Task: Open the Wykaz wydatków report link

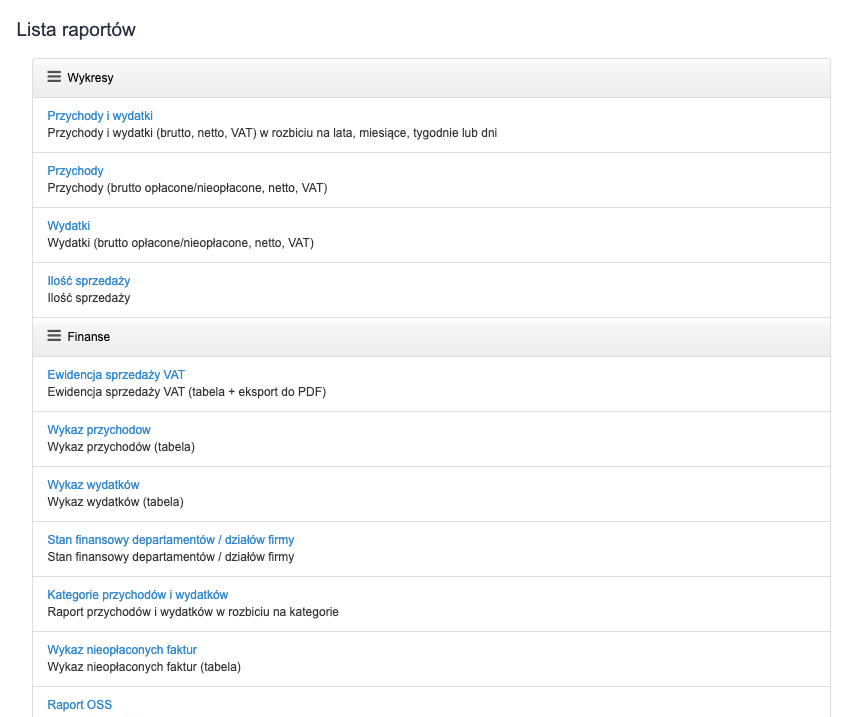Action: [x=93, y=485]
